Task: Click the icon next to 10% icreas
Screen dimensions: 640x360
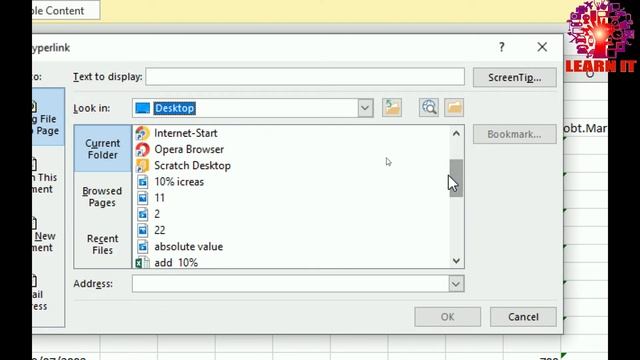Action: click(142, 182)
